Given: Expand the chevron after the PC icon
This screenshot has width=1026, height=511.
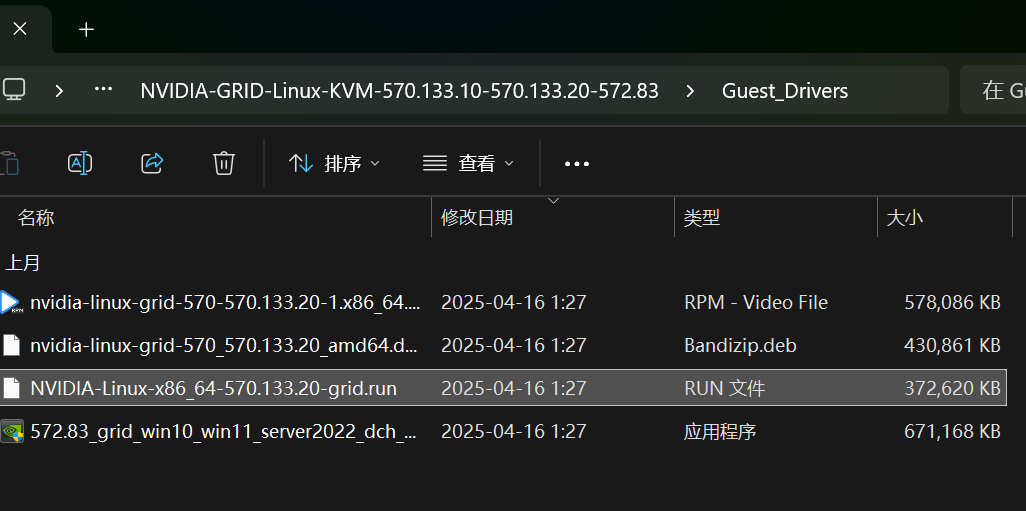Looking at the screenshot, I should 59,90.
